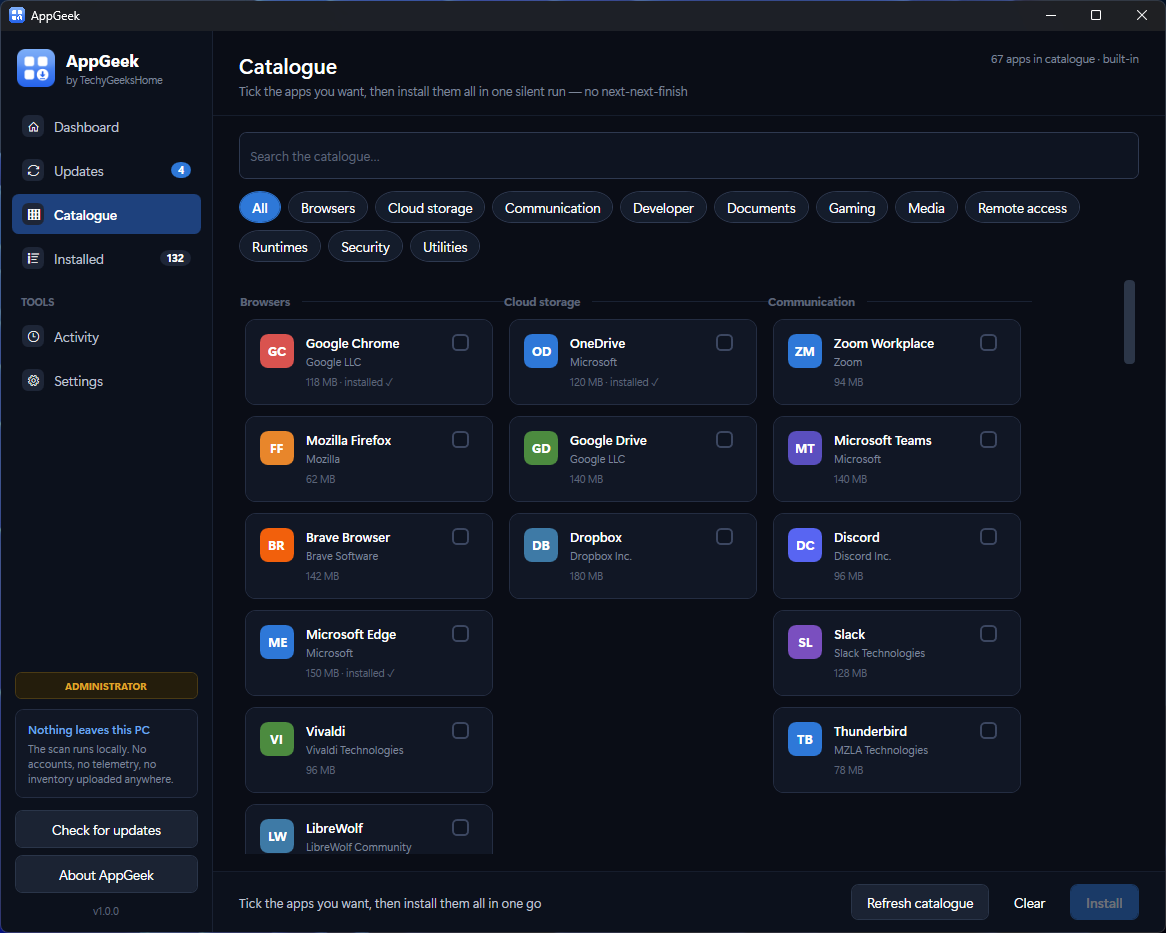Screen dimensions: 1166x933
Task: Click the Updates refresh icon
Action: click(33, 171)
